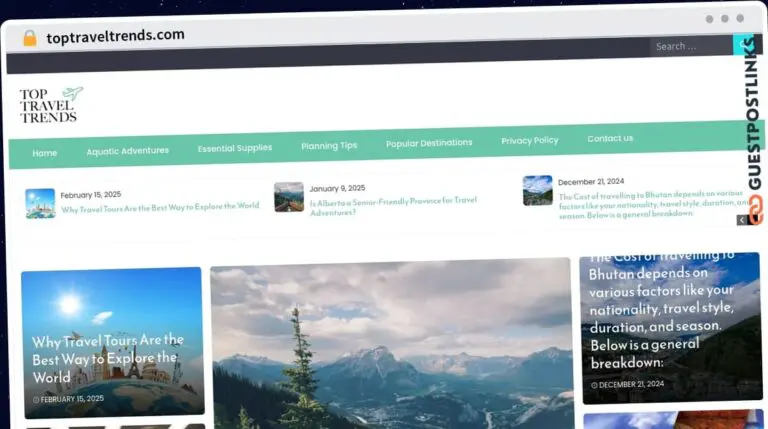The image size is (768, 429).
Task: Navigate to Popular Destinations
Action: tap(429, 143)
